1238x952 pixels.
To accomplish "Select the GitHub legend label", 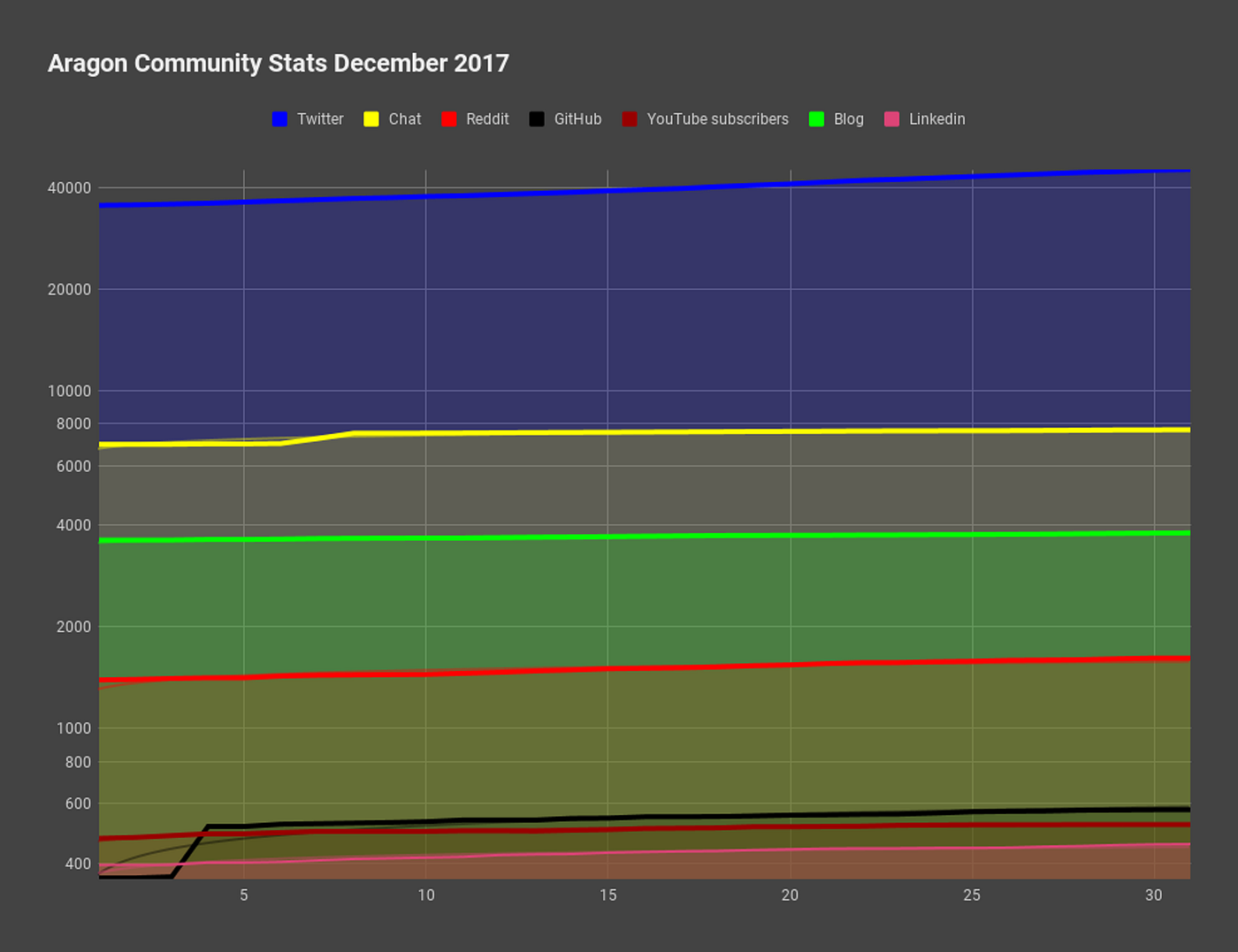I will coord(577,119).
